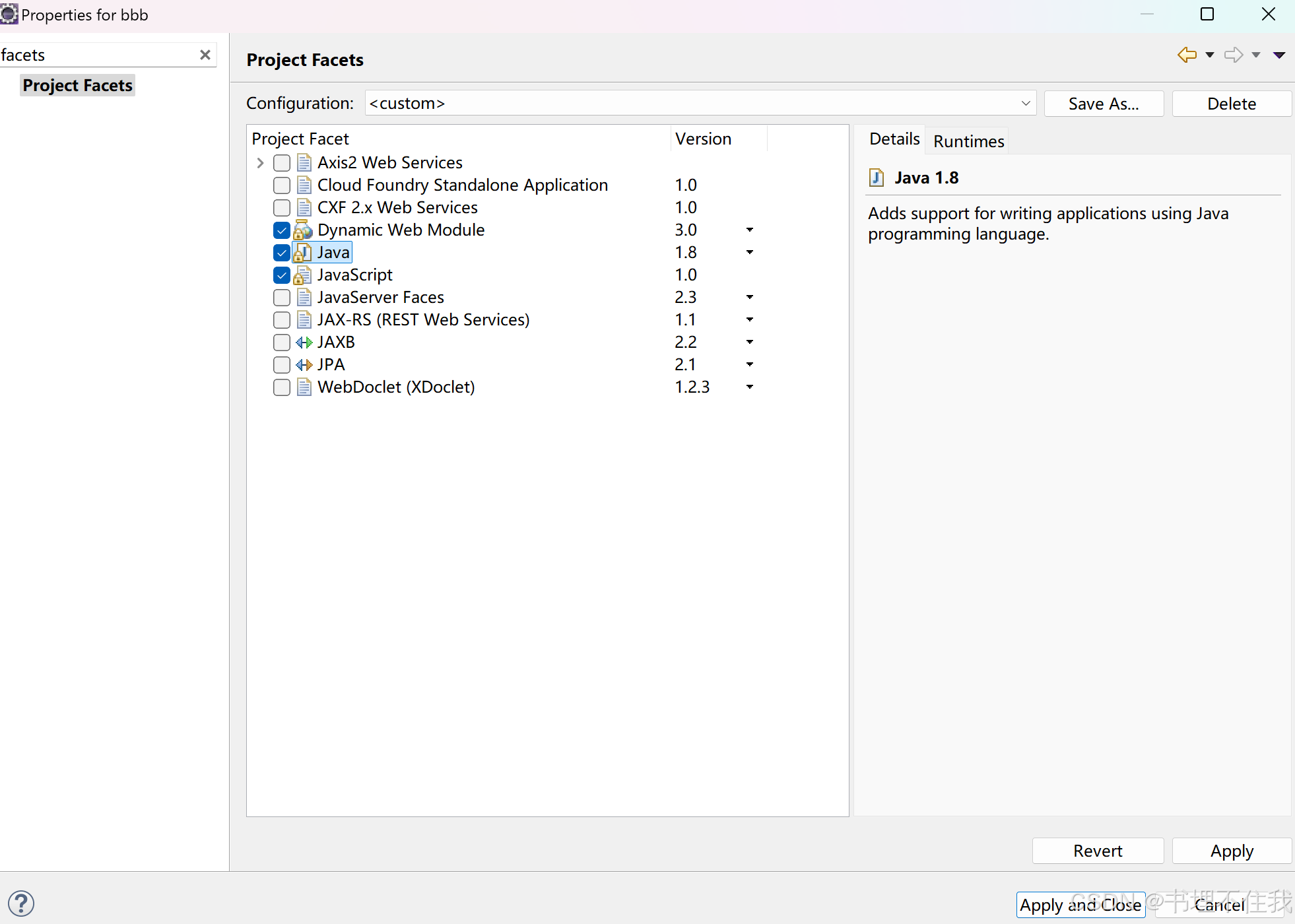
Task: Enable the JavaServer Faces checkbox
Action: (282, 298)
